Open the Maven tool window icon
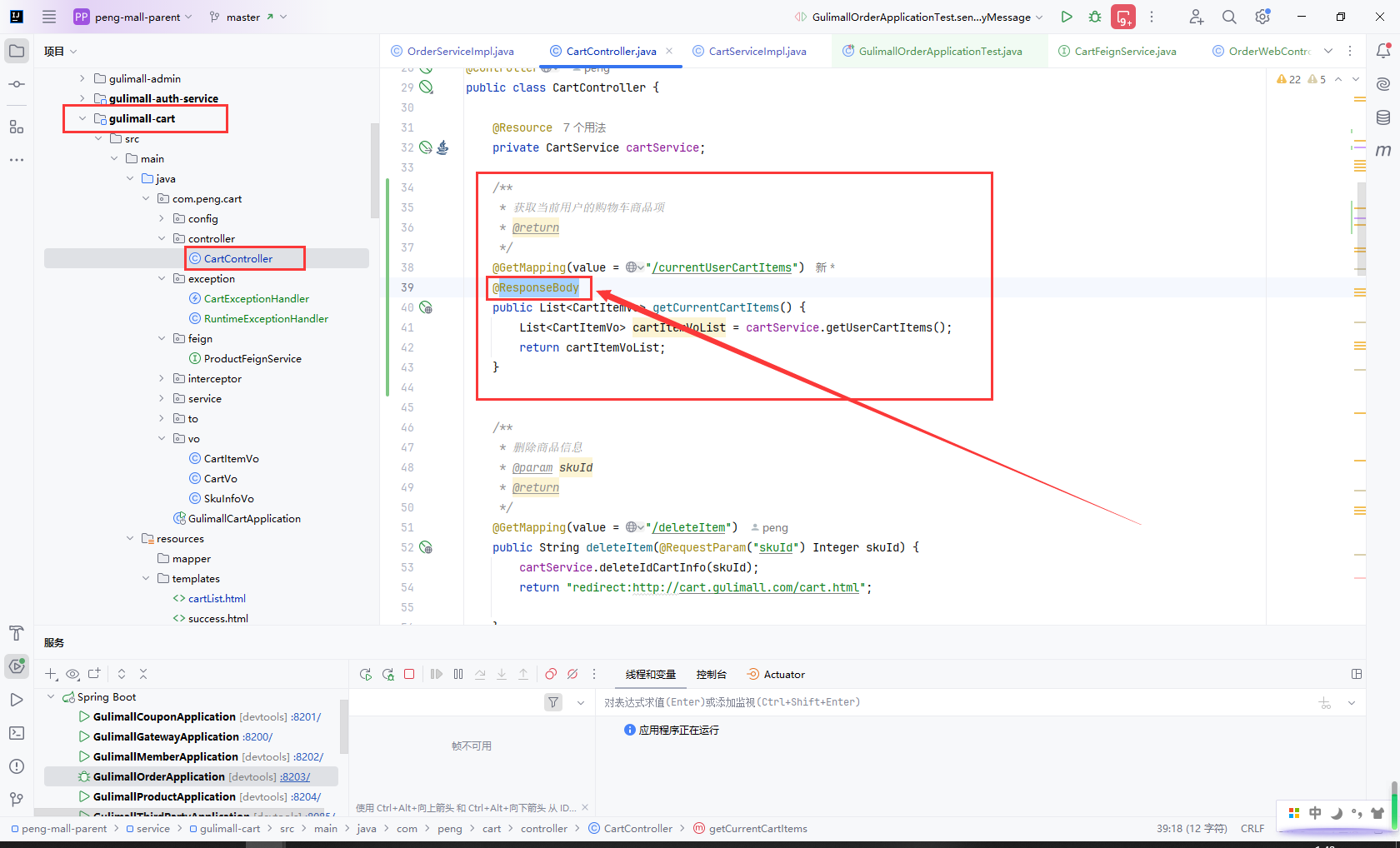1400x848 pixels. [1383, 151]
